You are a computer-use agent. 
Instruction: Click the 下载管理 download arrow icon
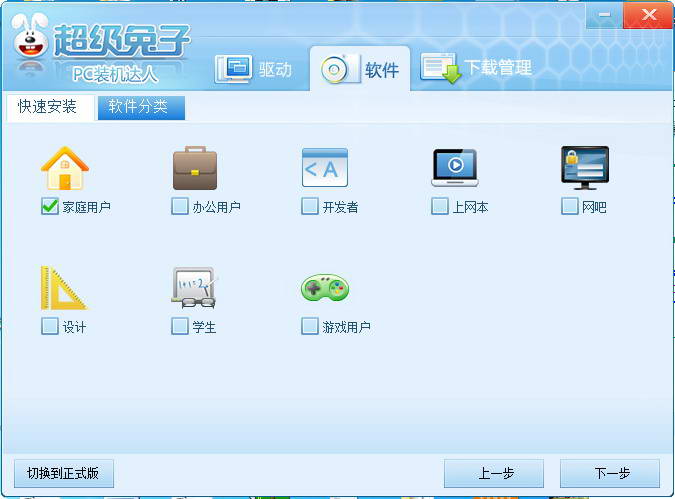(441, 68)
